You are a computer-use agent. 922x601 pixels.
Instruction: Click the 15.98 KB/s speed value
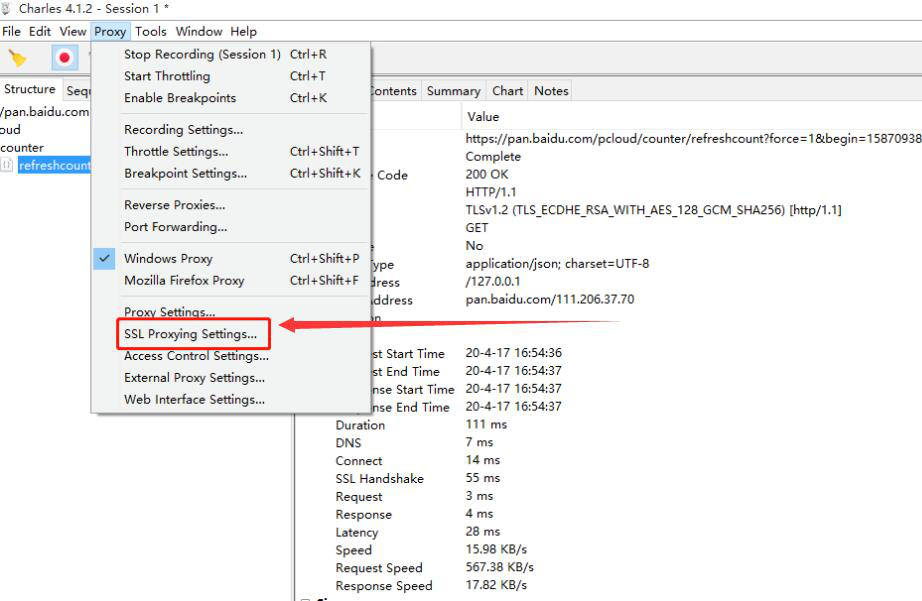496,549
